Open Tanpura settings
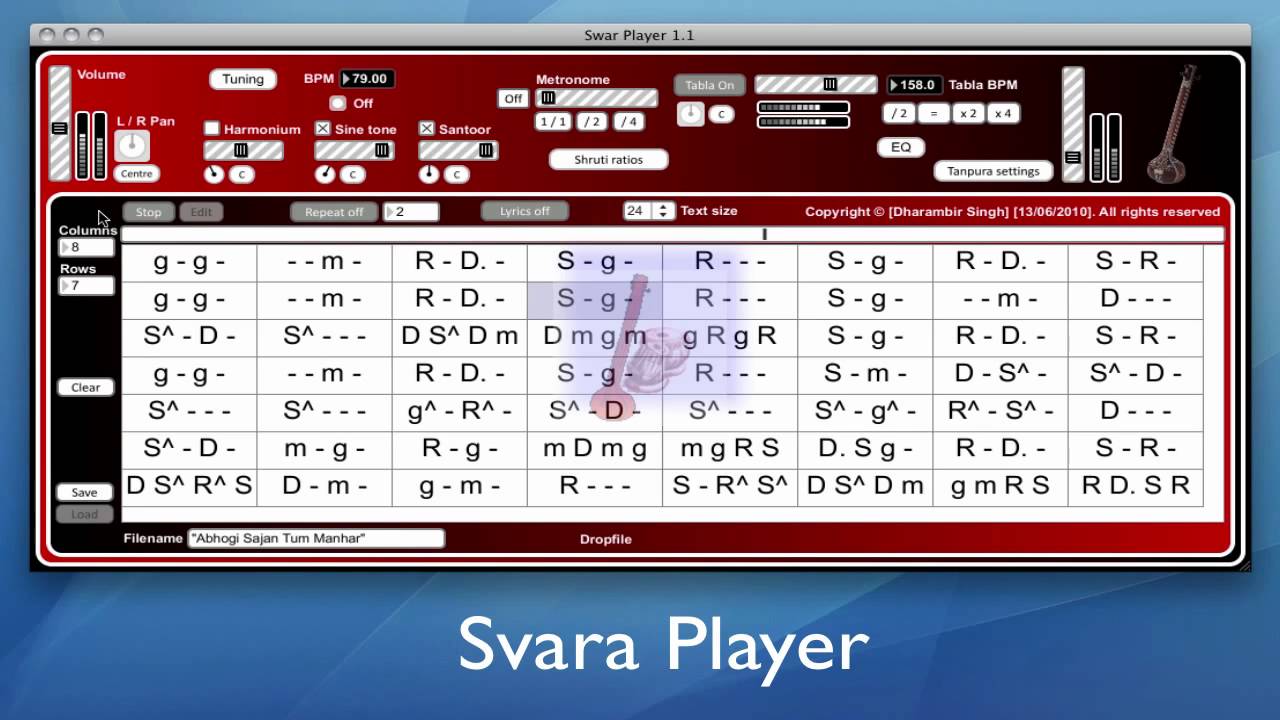Viewport: 1280px width, 720px height. click(x=993, y=171)
